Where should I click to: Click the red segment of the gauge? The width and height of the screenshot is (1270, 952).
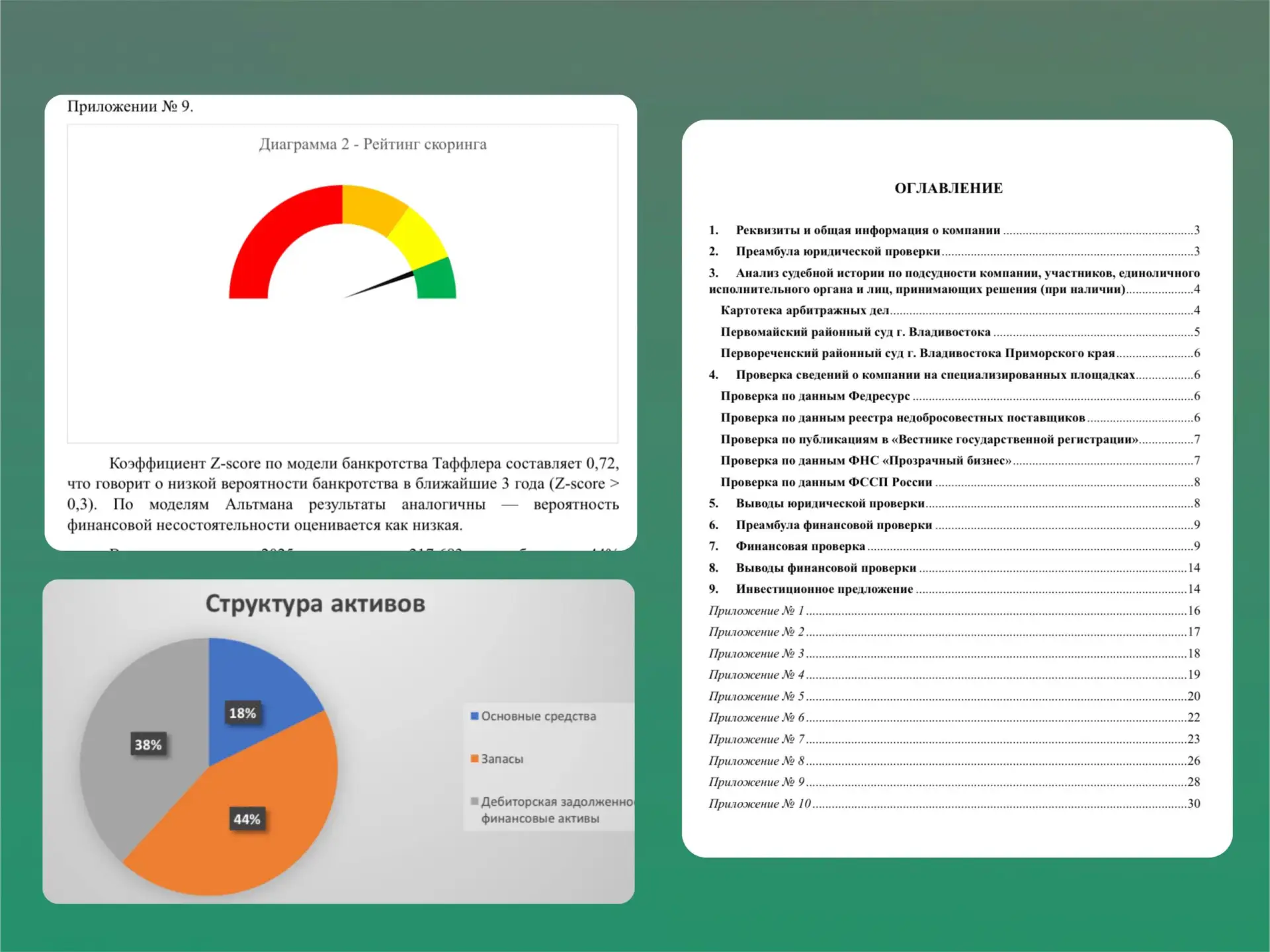[x=275, y=232]
